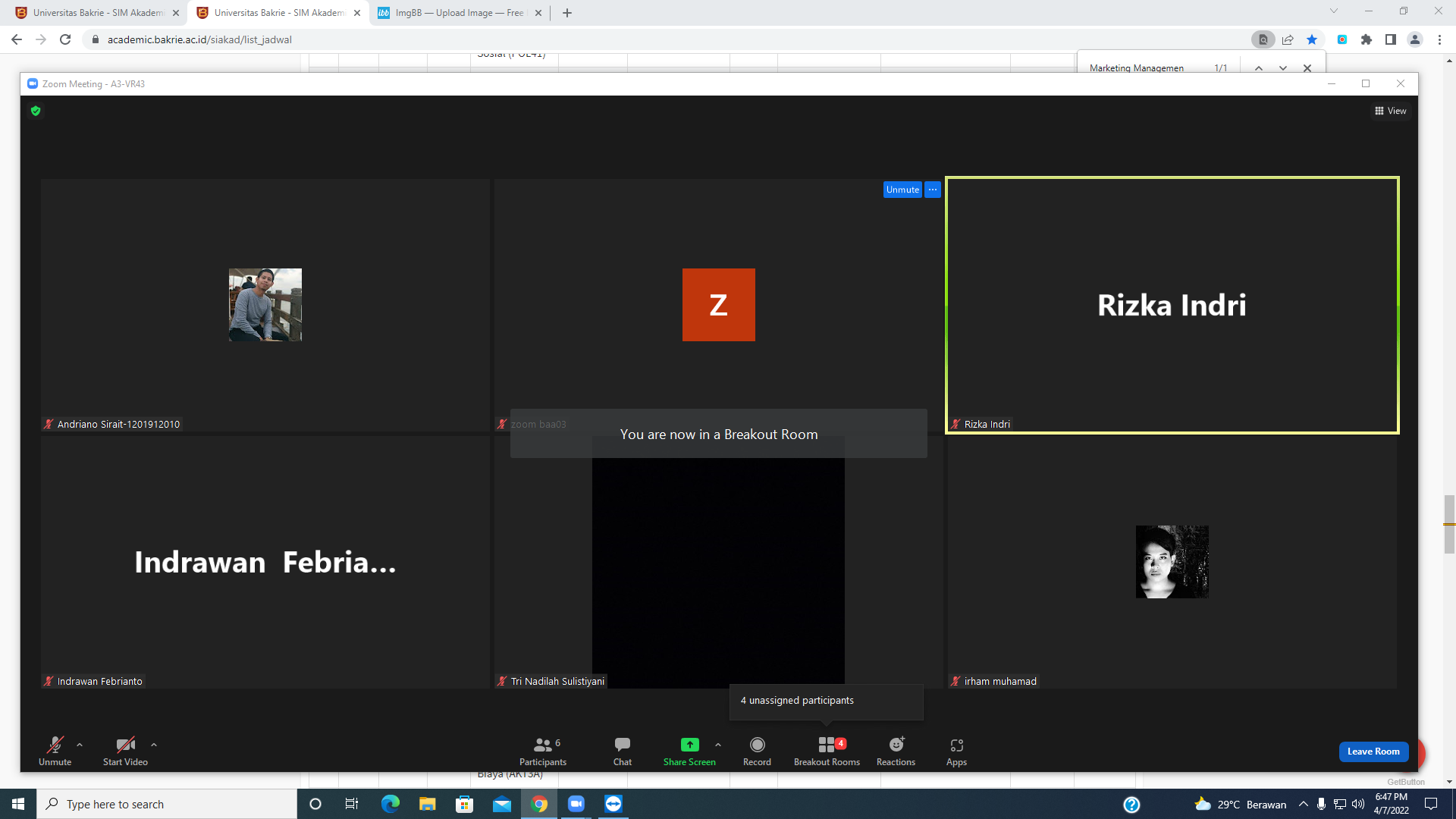Select irham muhamad's profile photo thumbnail
1456x819 pixels.
click(x=1172, y=562)
